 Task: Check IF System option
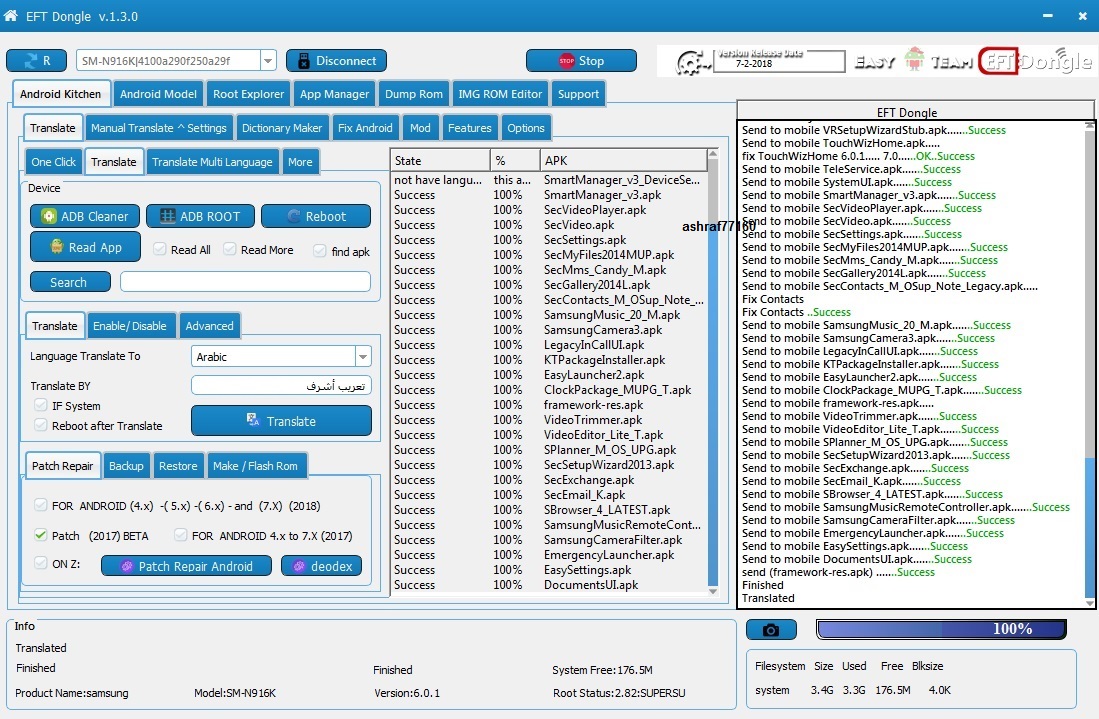(41, 405)
